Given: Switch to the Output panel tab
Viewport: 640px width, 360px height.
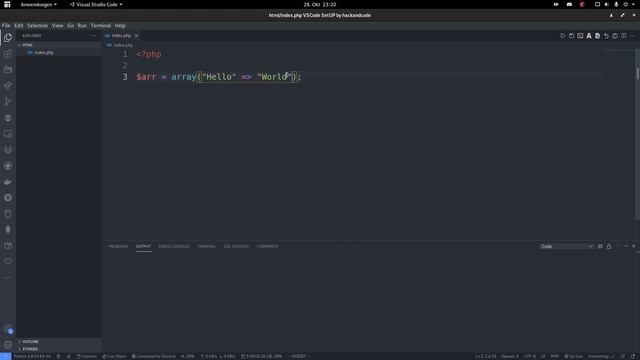Looking at the screenshot, I should coord(143,247).
